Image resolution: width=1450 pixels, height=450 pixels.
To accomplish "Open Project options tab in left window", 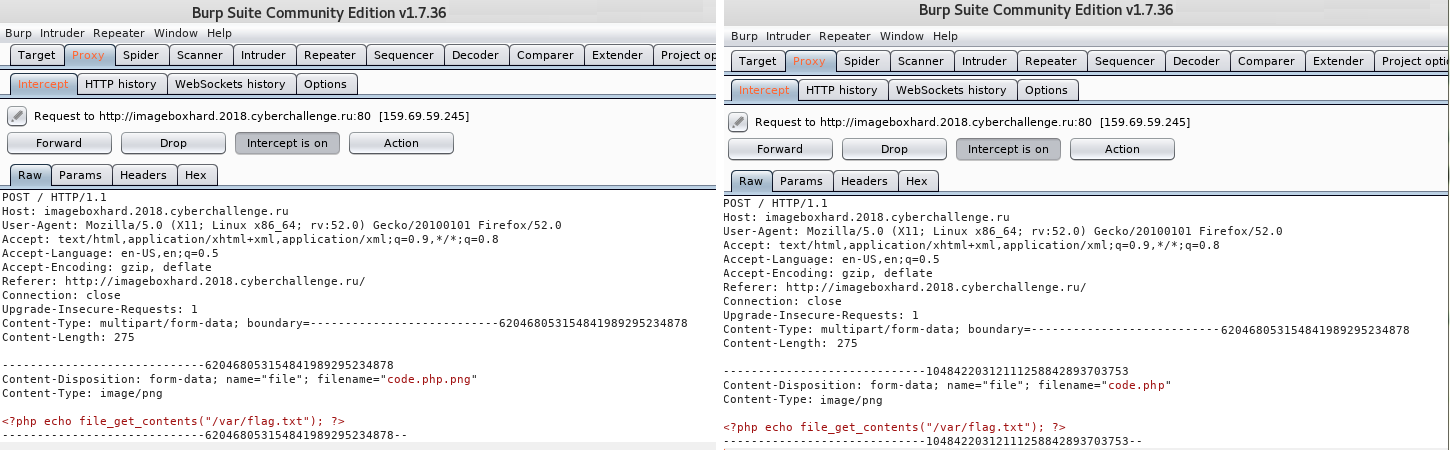I will [x=685, y=55].
